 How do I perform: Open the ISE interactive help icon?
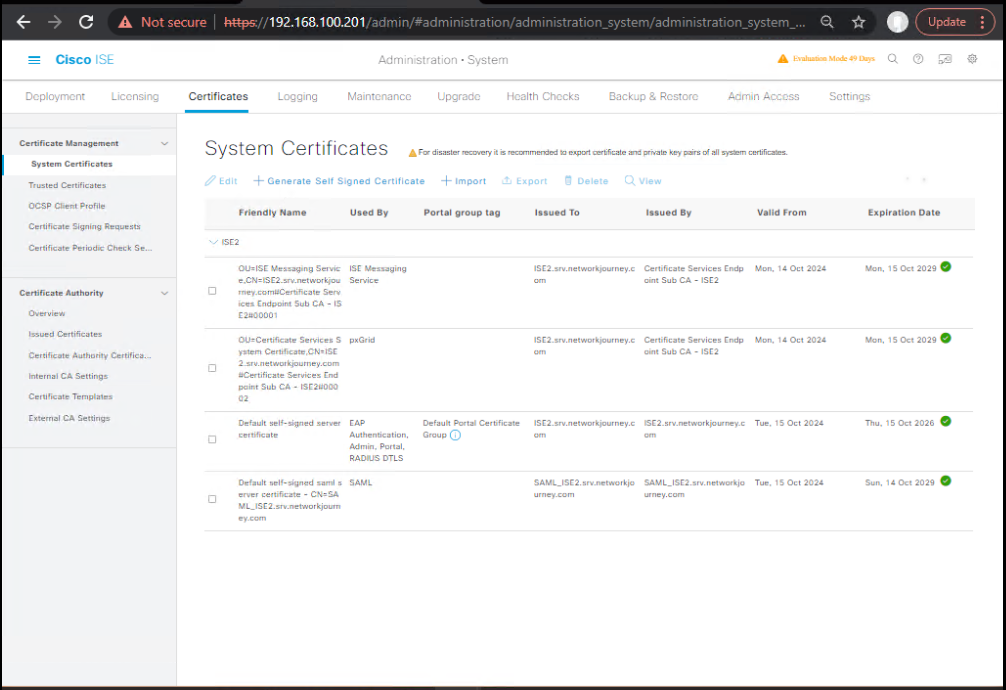click(945, 58)
